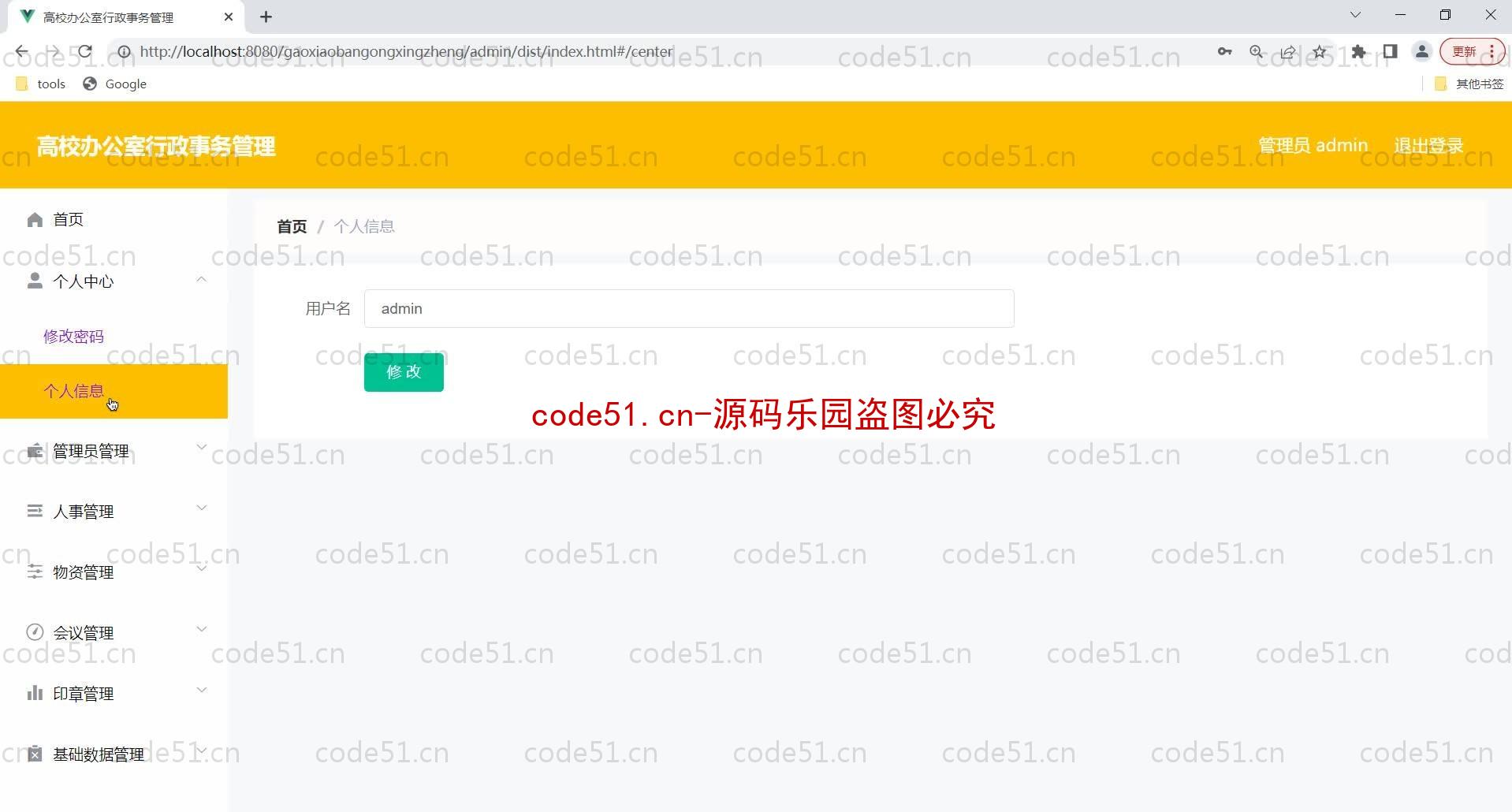Click the 个人信息 breadcrumb text
1512x812 pixels.
coord(364,226)
